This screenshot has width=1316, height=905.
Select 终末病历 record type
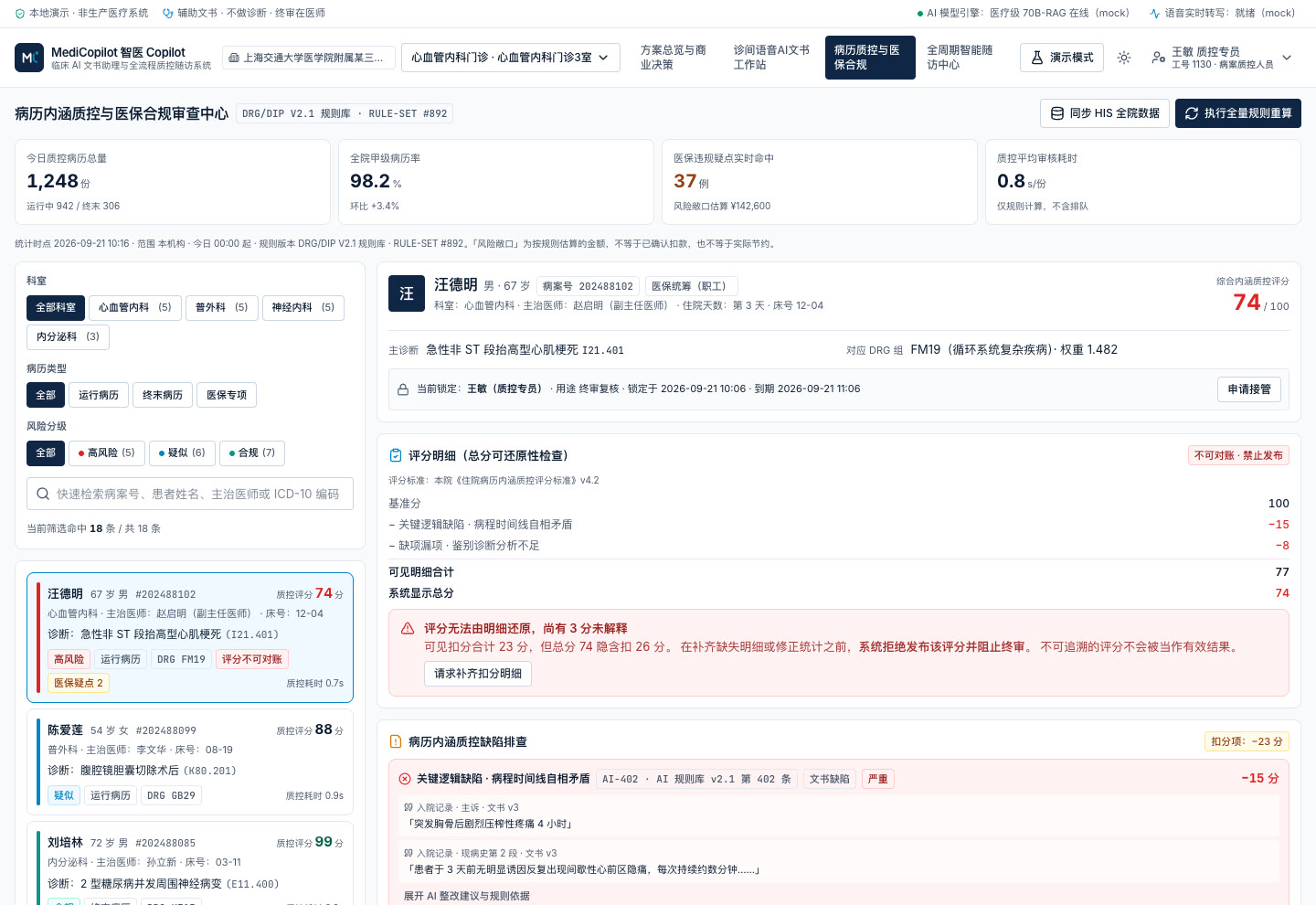tap(163, 395)
